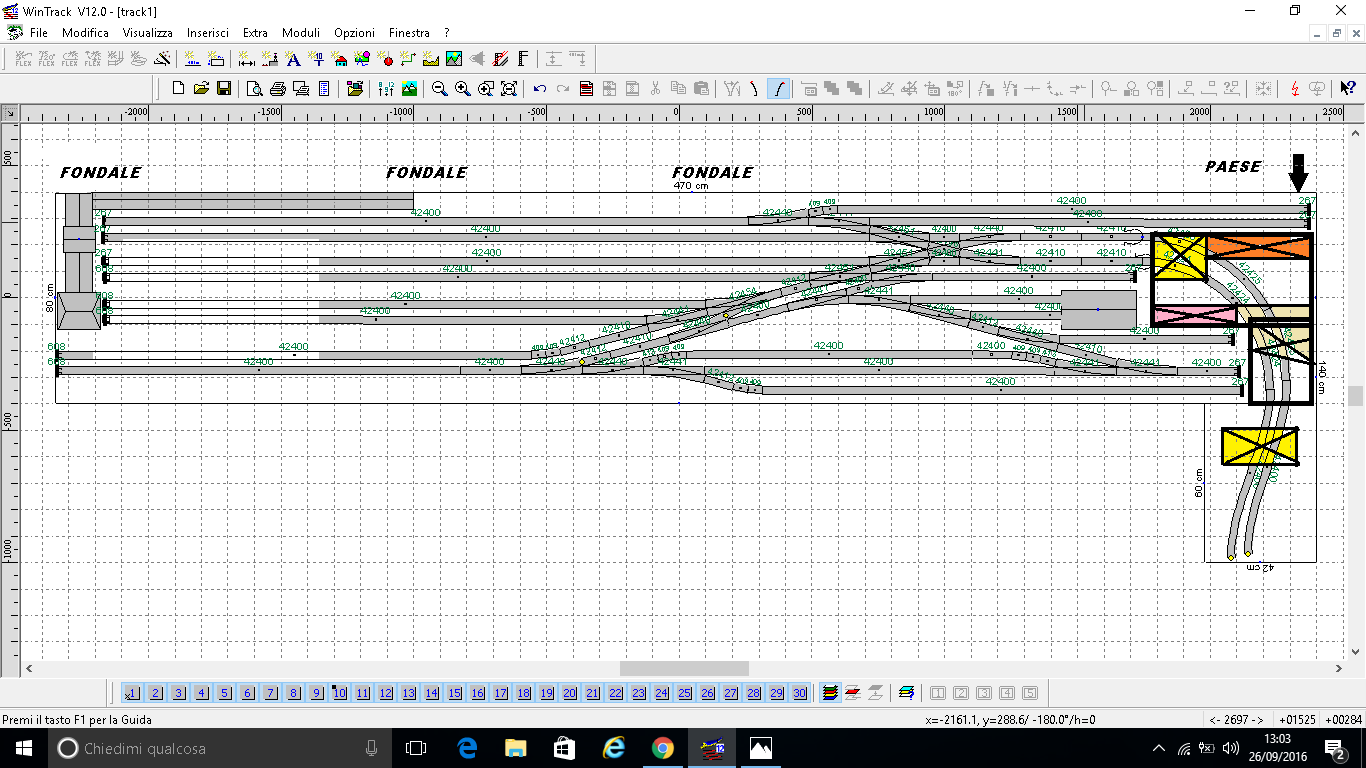Screen dimensions: 1366x768
Task: Zoom out of the layout
Action: pos(437,88)
